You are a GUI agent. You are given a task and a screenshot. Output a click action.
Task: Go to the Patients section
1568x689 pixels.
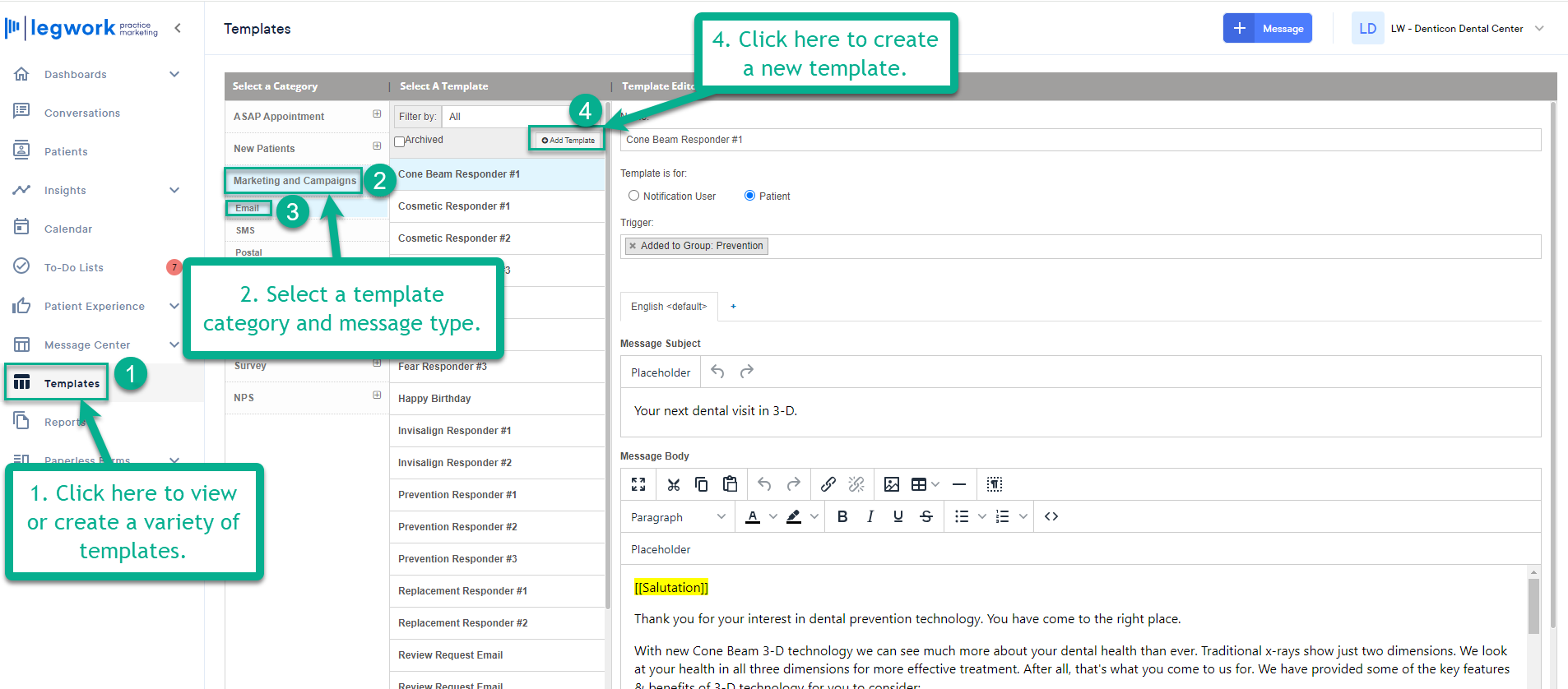tap(66, 151)
